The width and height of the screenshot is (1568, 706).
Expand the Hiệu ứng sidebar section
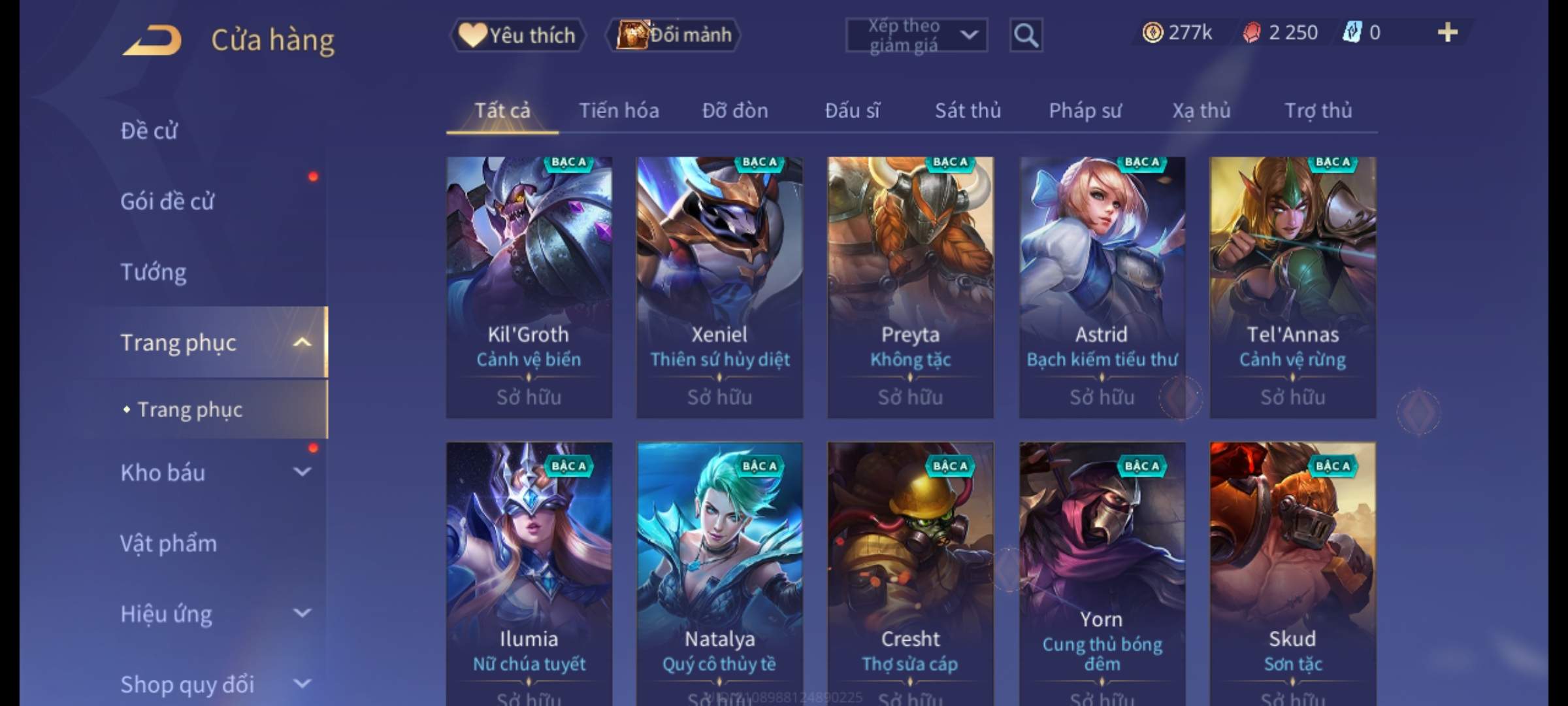[302, 613]
